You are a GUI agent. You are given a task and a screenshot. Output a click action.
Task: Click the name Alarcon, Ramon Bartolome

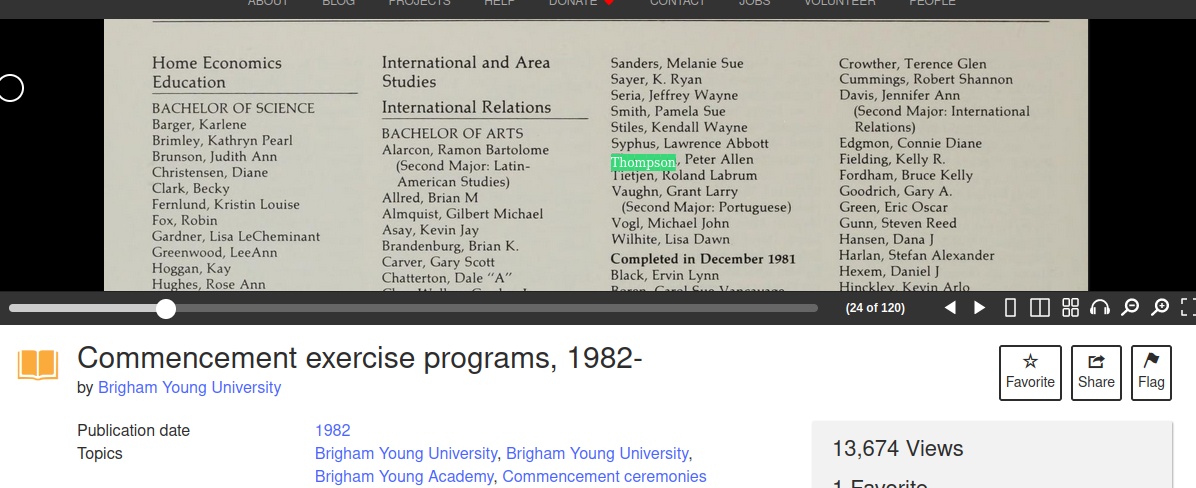[x=465, y=150]
